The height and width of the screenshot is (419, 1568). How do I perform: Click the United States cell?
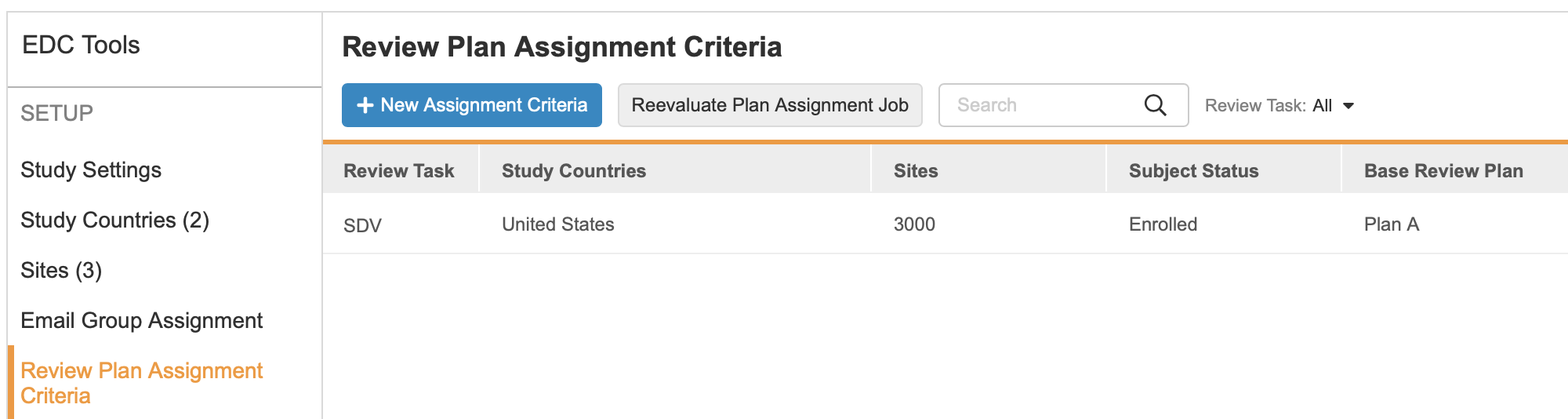coord(558,224)
